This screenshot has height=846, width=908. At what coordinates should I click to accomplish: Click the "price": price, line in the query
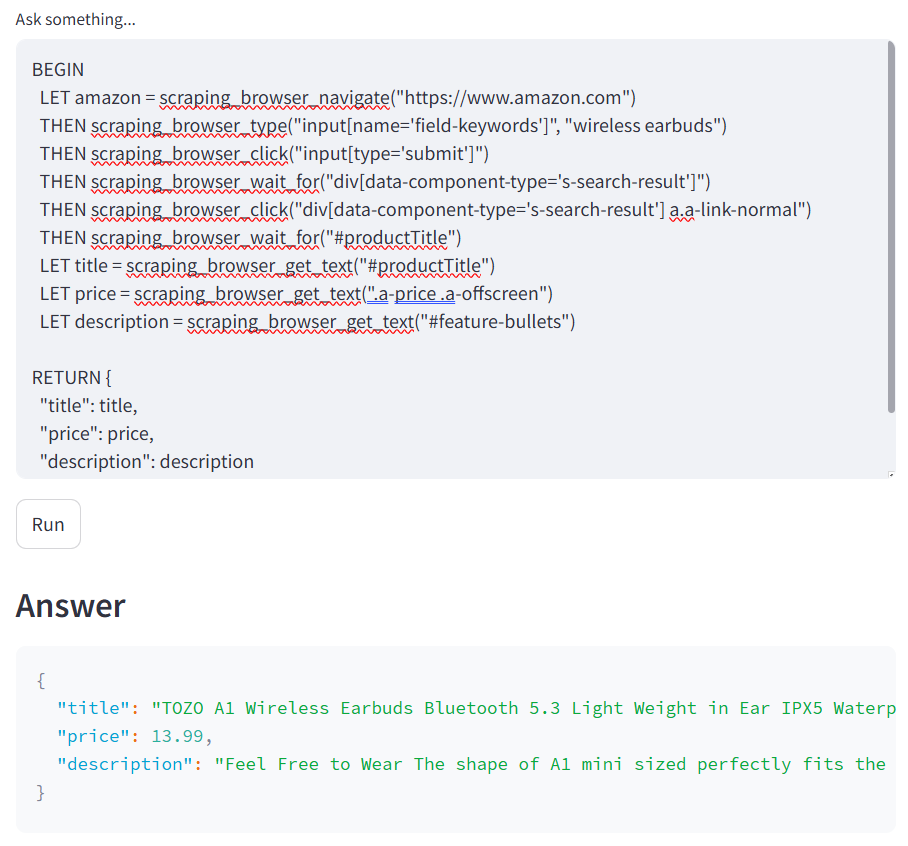coord(97,434)
